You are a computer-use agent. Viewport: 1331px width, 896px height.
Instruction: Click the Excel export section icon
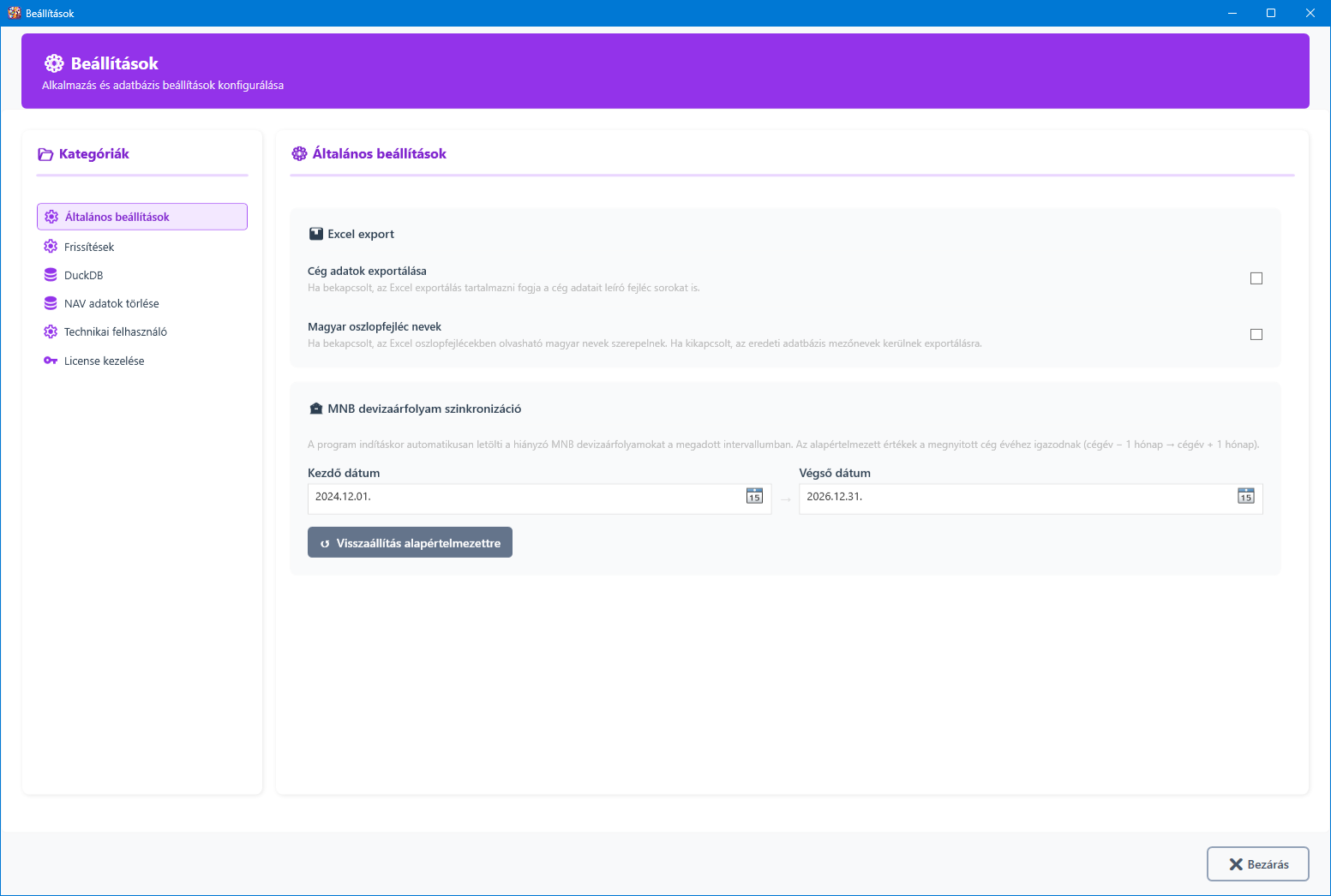316,234
